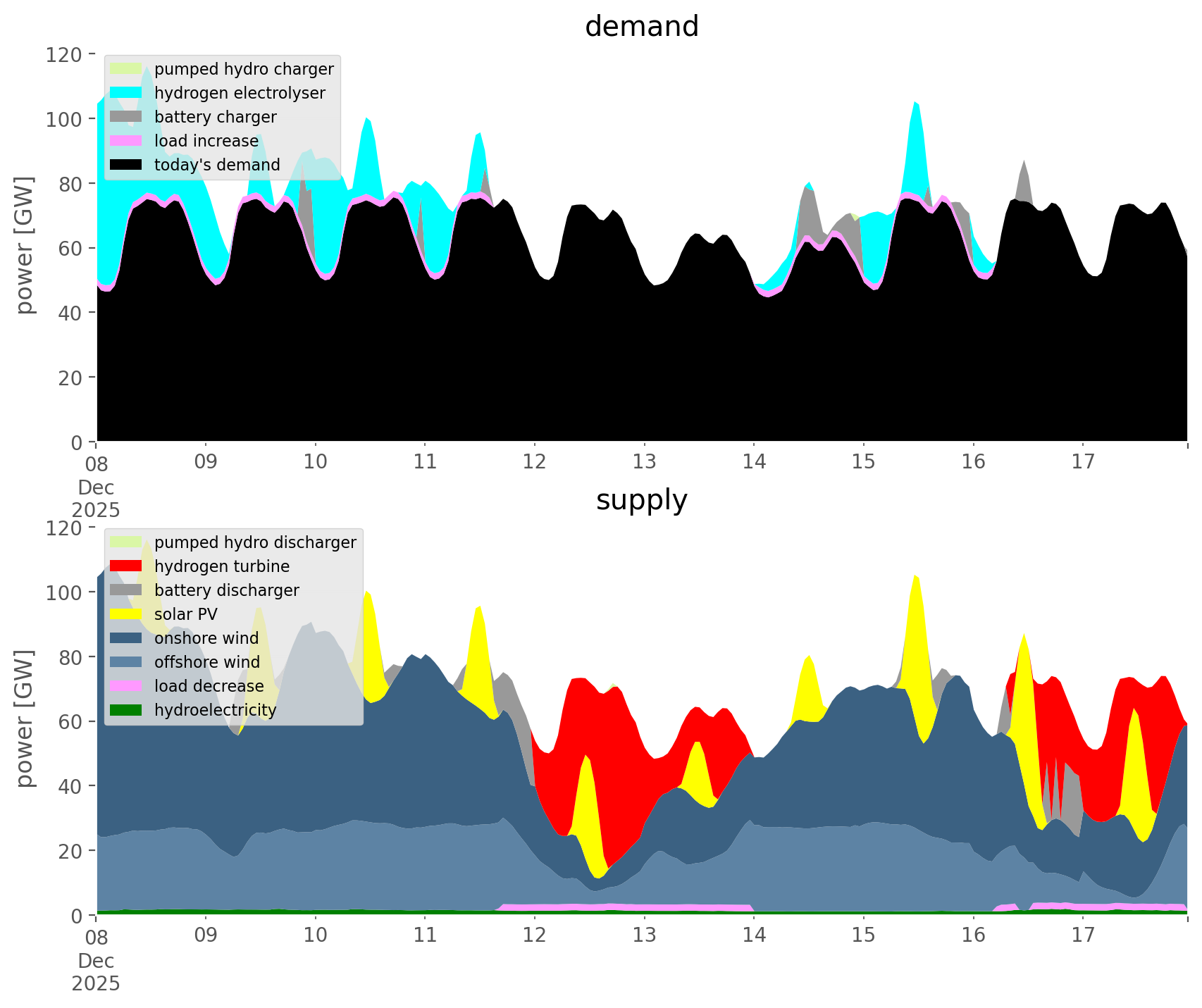This screenshot has height=1008, width=1202.
Task: Click the black today's demand legend swatch
Action: pos(127,165)
